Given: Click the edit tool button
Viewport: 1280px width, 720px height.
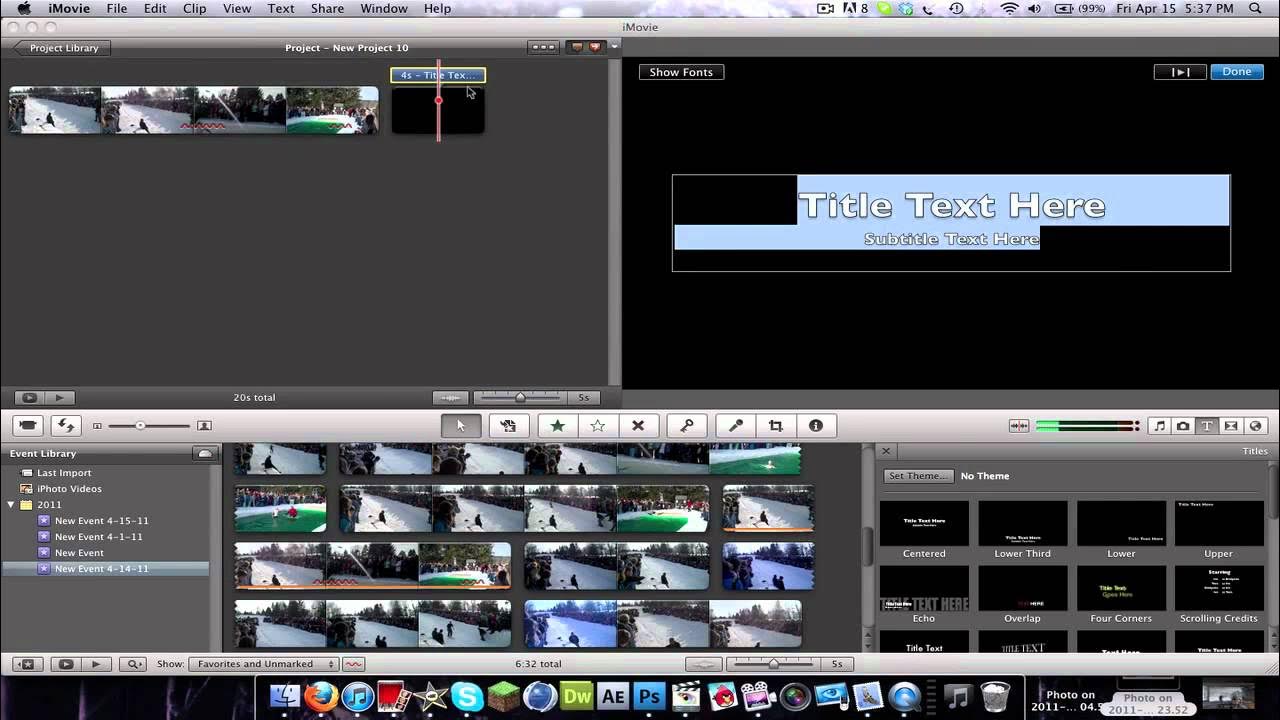Looking at the screenshot, I should point(508,425).
